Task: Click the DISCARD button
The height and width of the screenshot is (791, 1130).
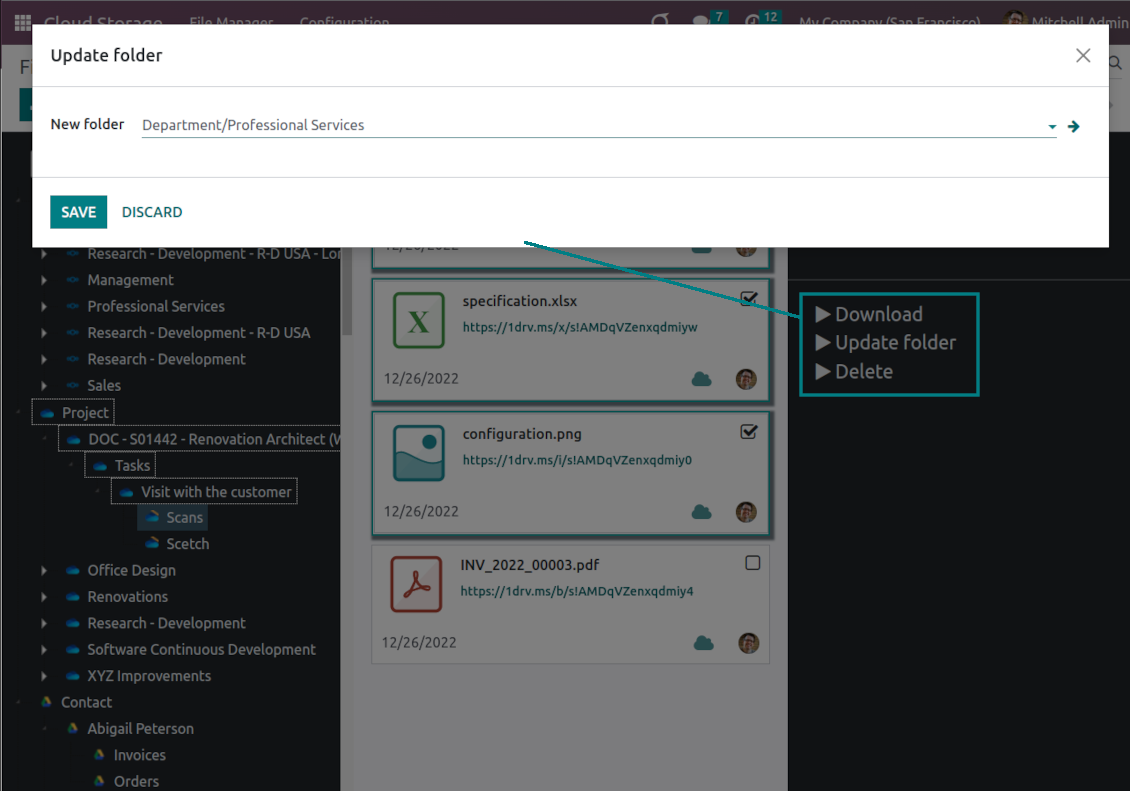Action: [152, 212]
